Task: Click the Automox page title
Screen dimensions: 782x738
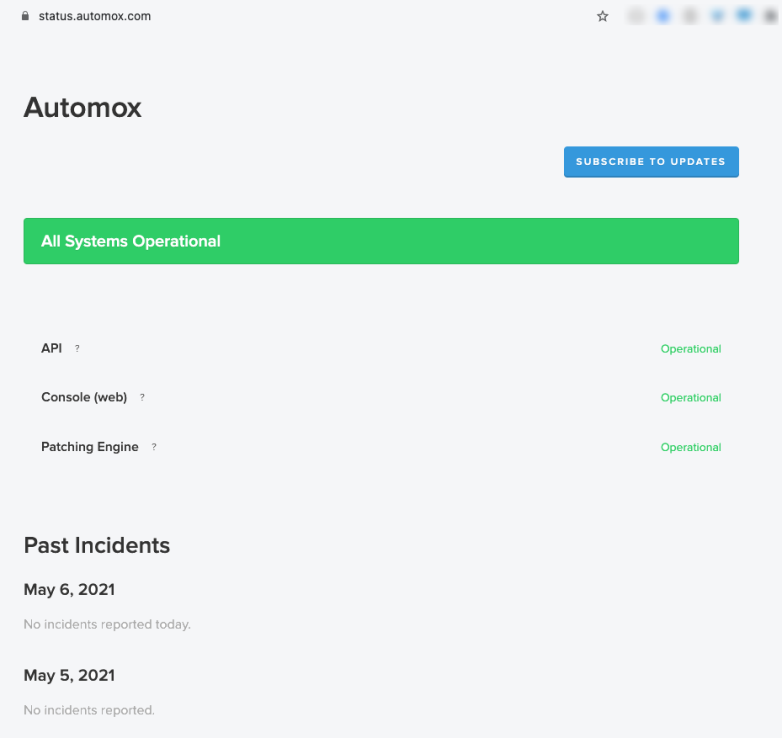Action: click(x=83, y=107)
